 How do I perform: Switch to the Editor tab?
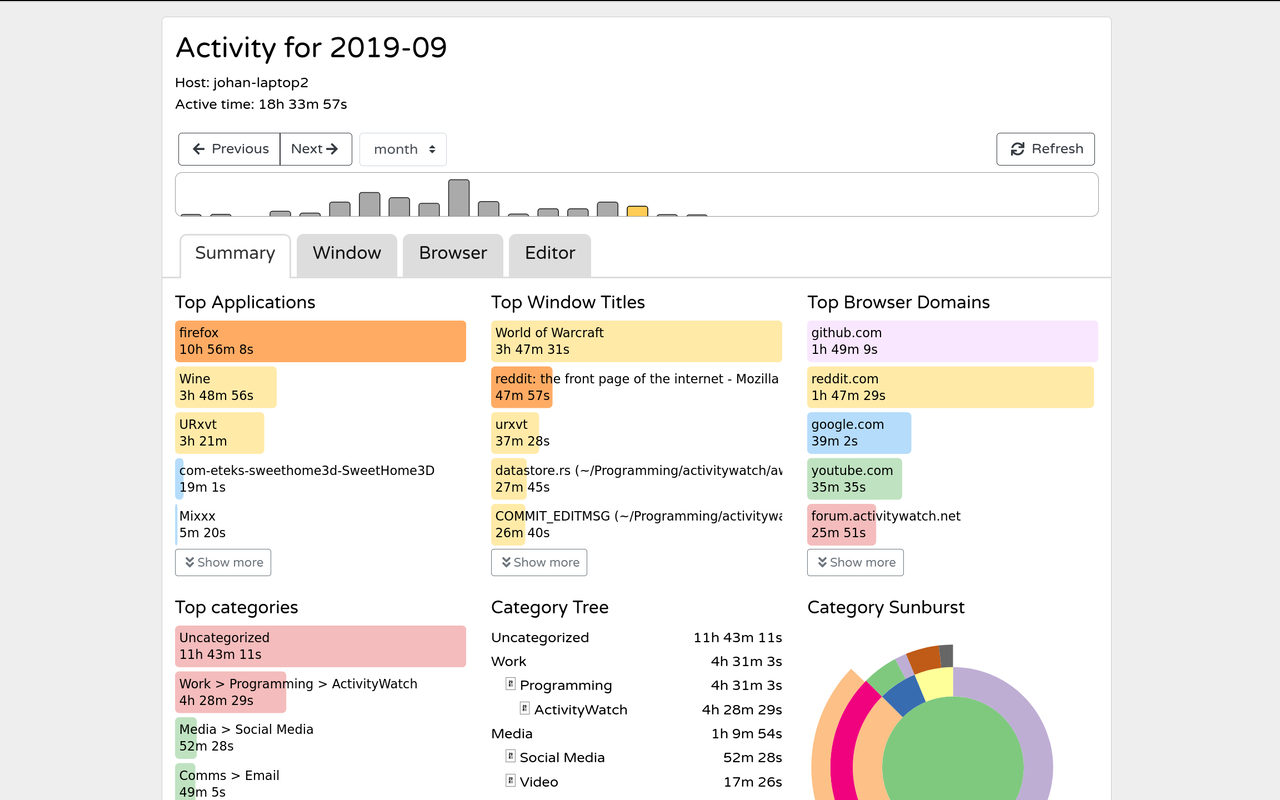coord(549,254)
